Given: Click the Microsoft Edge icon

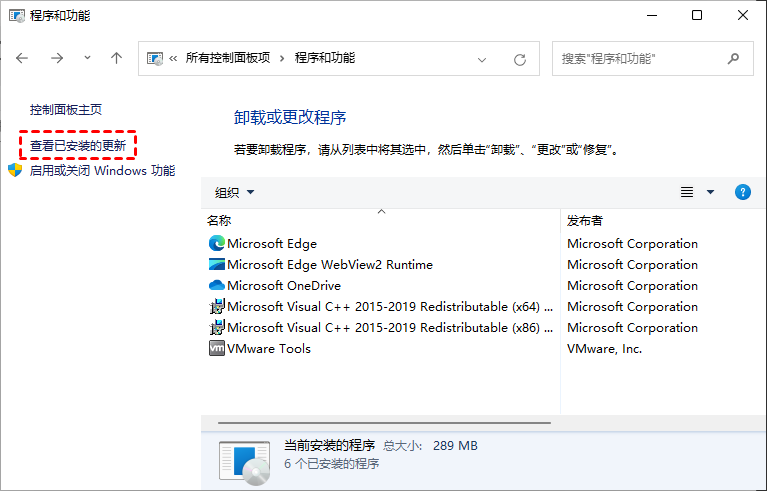Looking at the screenshot, I should (x=217, y=243).
